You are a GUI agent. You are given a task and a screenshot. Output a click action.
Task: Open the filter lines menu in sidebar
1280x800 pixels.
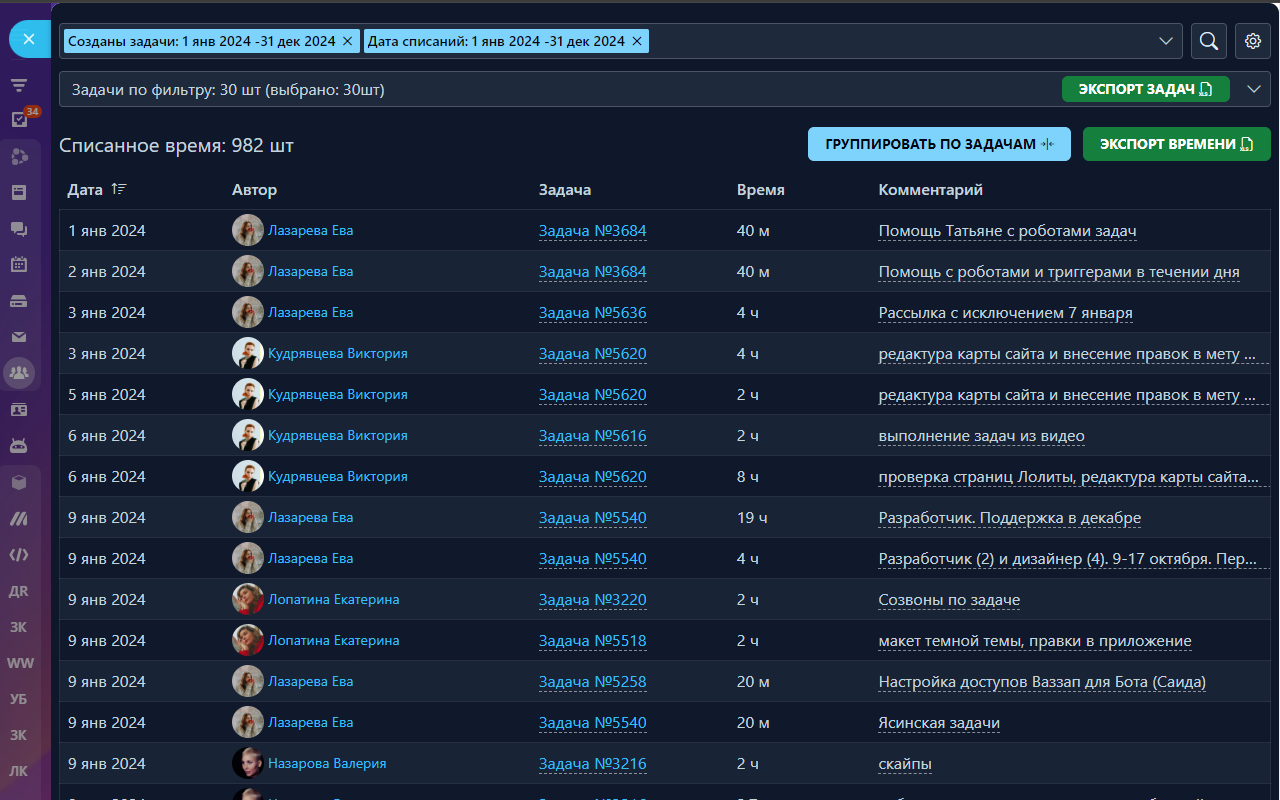pyautogui.click(x=19, y=85)
